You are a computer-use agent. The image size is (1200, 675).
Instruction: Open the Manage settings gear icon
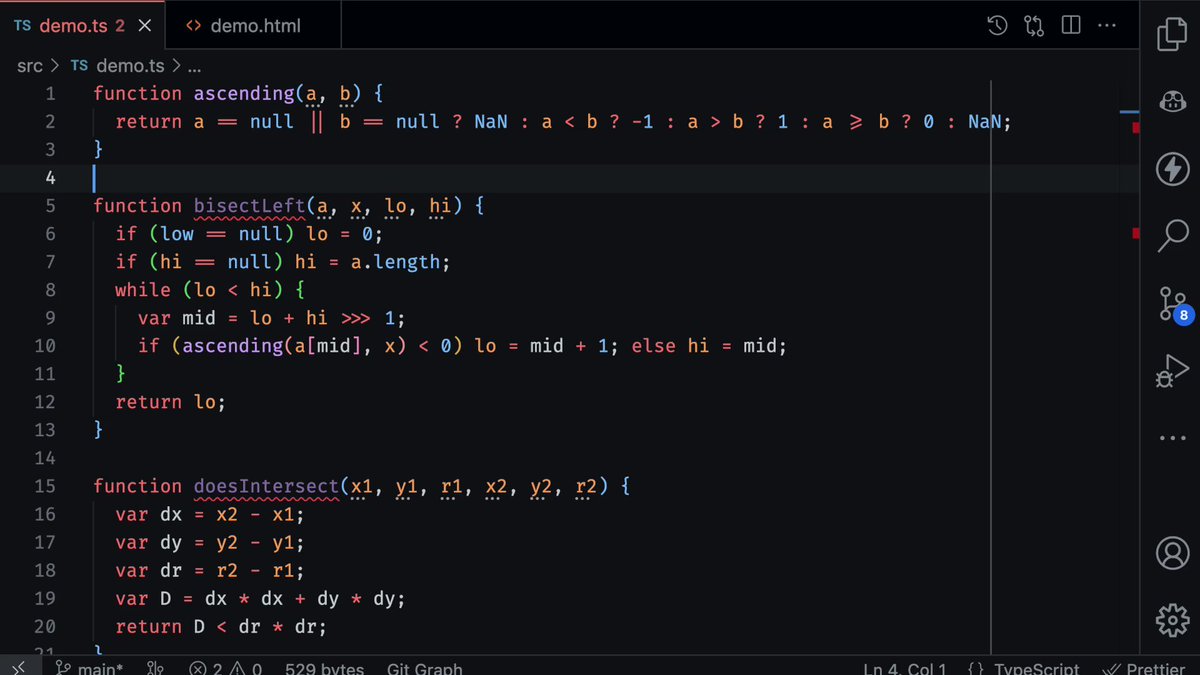pyautogui.click(x=1172, y=620)
